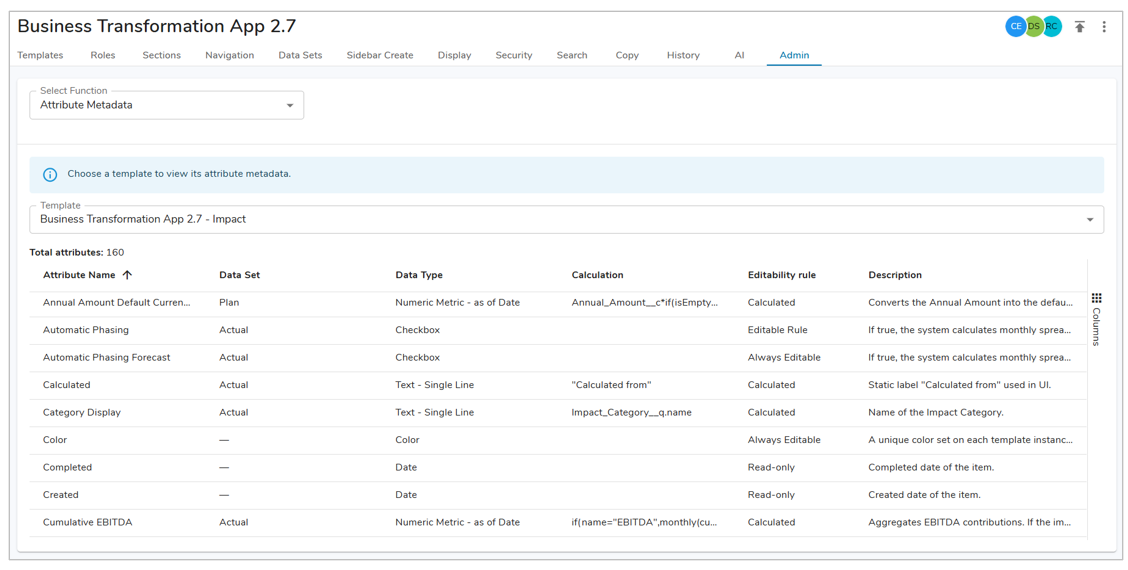Click the Automatic Phasing Forecast row
Screen dimensions: 1128x570
[106, 357]
